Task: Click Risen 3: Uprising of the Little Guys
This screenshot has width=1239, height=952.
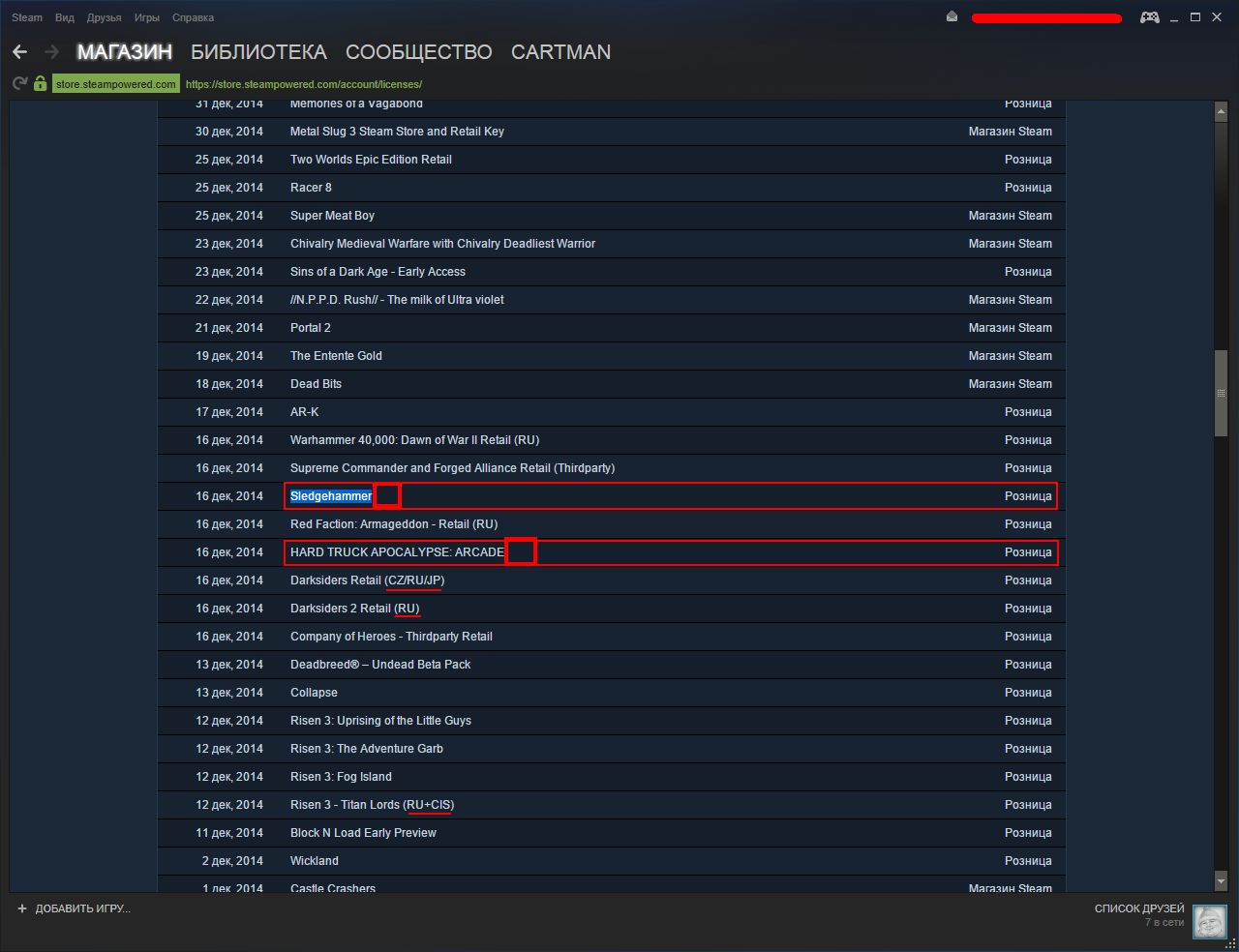Action: (380, 721)
